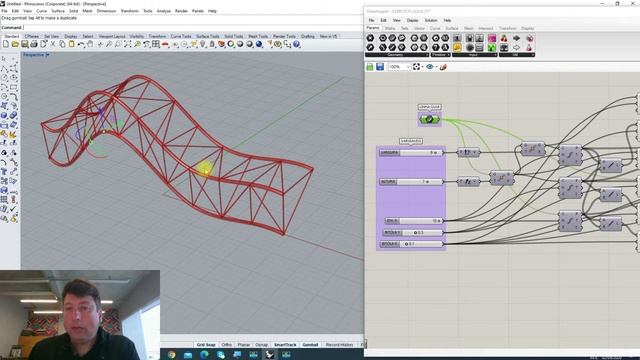Toggle Ortho in Rhino status bar
Viewport: 640px width, 360px height.
pos(227,345)
